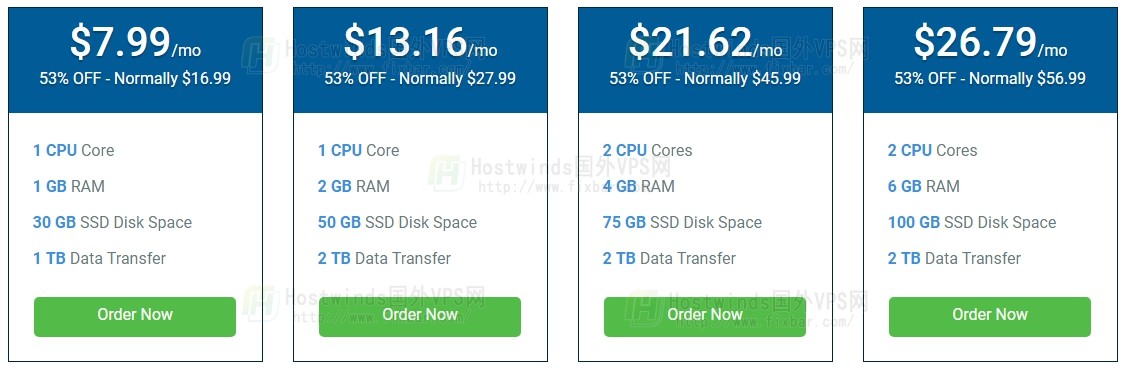Order the $21.62/mo plan
The height and width of the screenshot is (368, 1127).
[704, 316]
